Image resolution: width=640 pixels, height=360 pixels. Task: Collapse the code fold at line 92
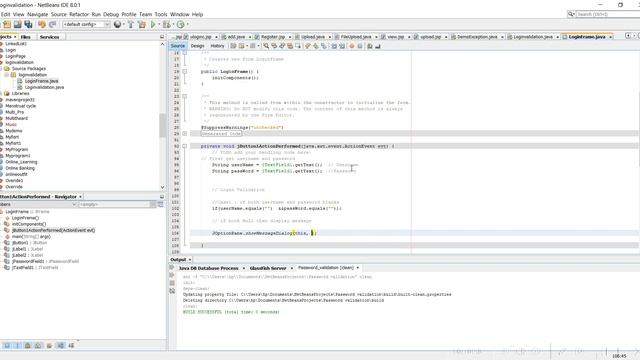pyautogui.click(x=184, y=146)
